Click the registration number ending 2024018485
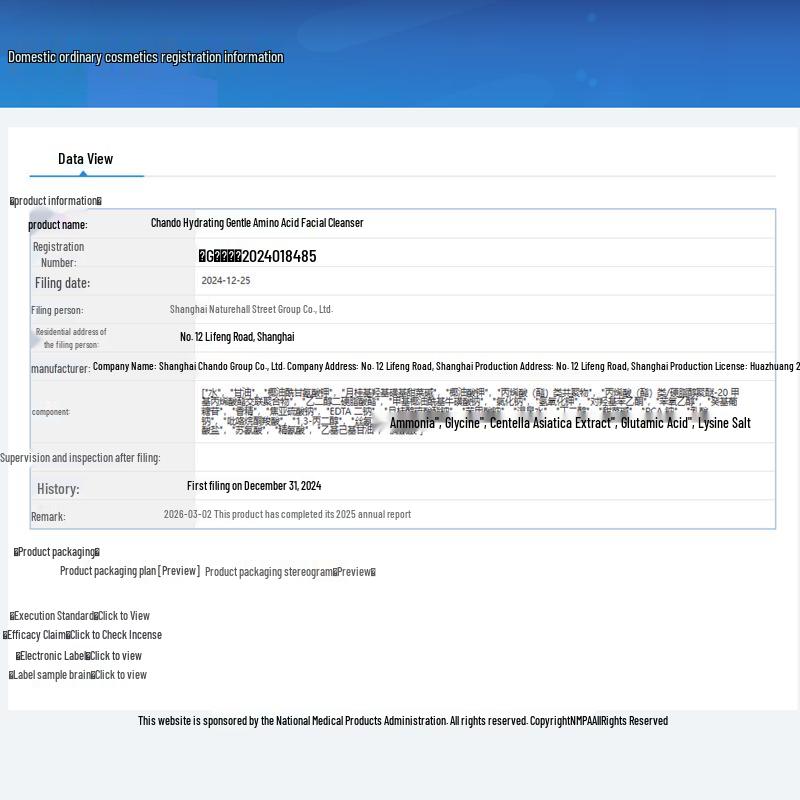The width and height of the screenshot is (800, 800). [x=258, y=256]
